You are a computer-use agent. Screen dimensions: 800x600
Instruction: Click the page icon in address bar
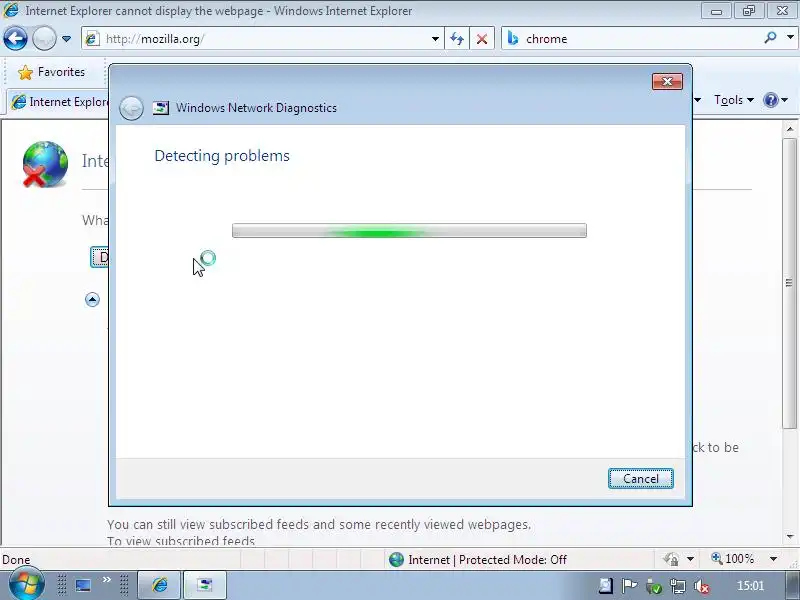[92, 39]
